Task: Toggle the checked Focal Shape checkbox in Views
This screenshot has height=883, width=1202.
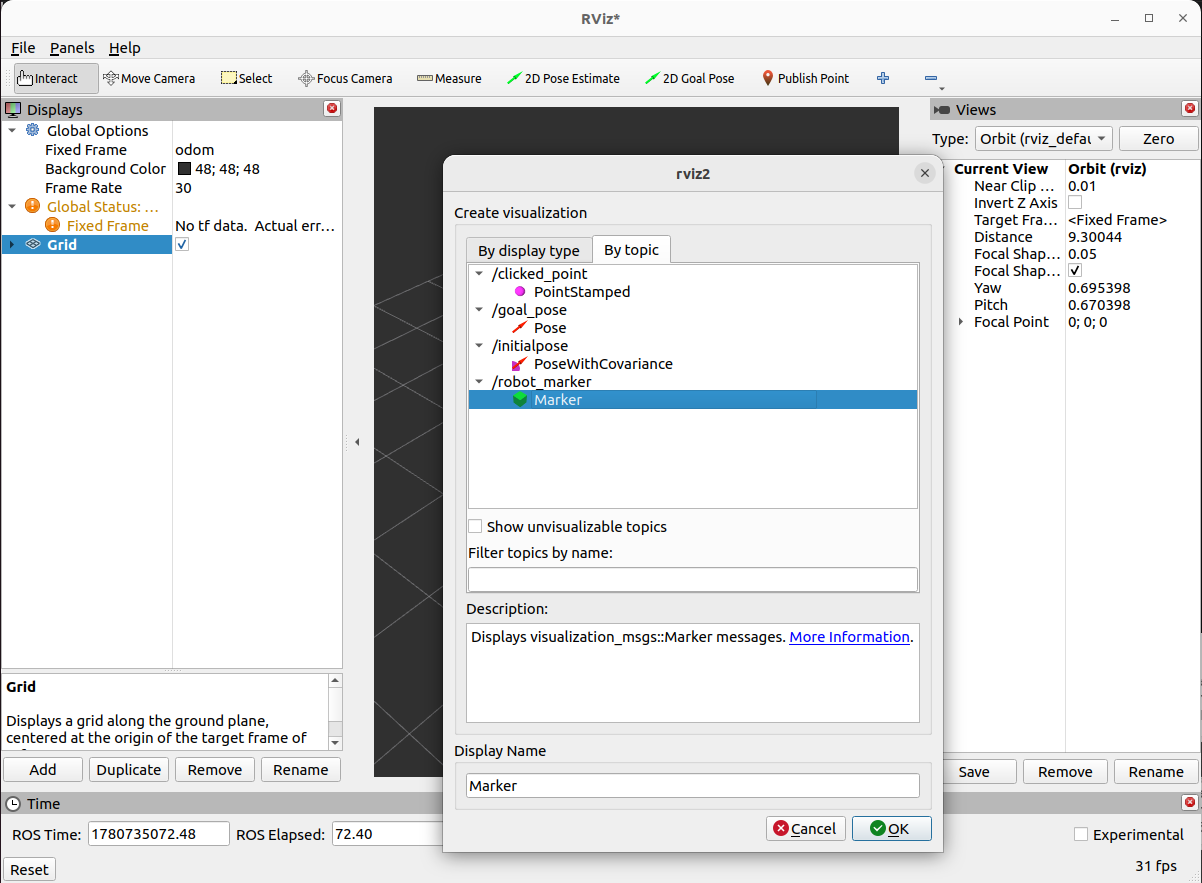Action: click(1075, 271)
